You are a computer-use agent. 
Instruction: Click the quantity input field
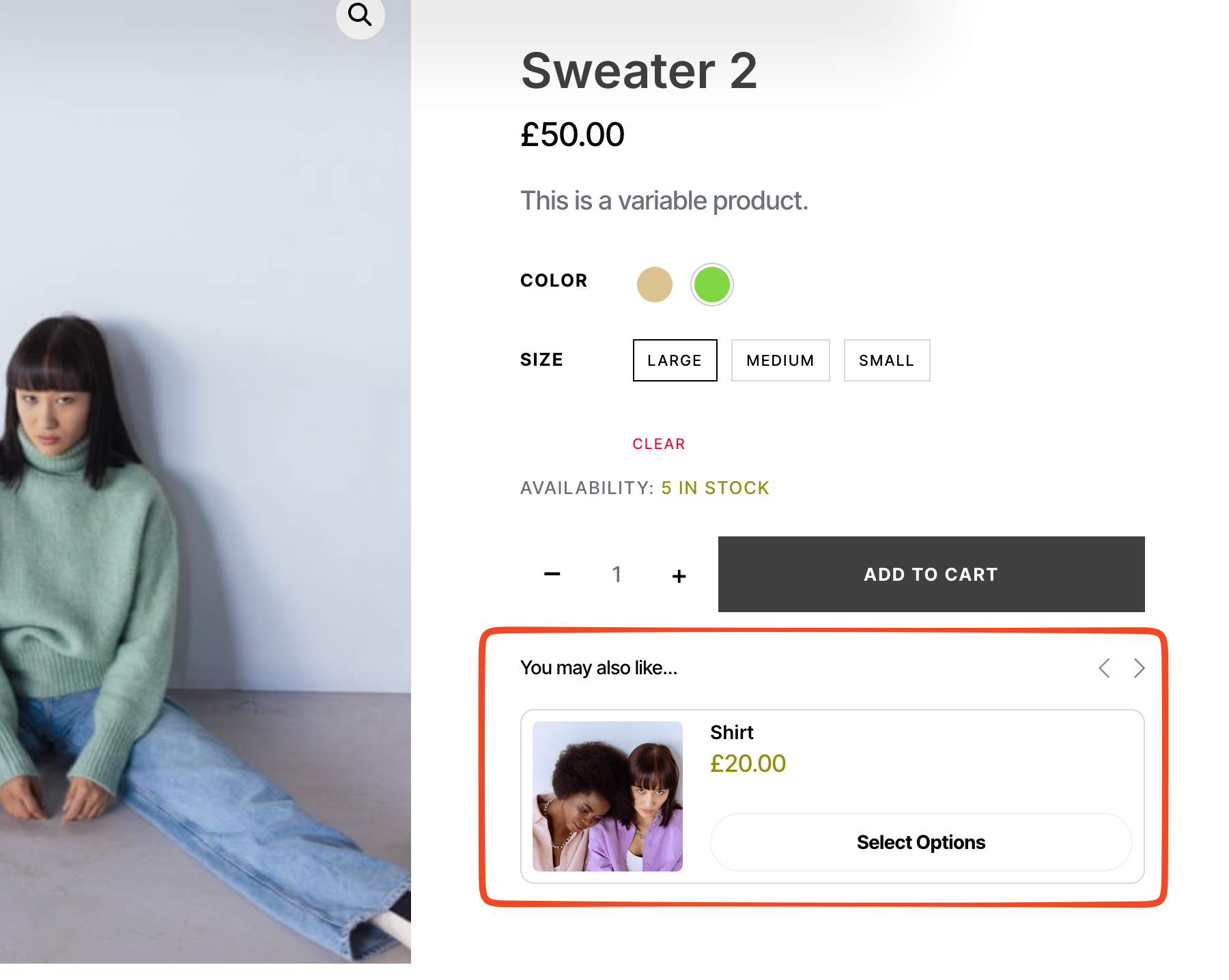617,575
